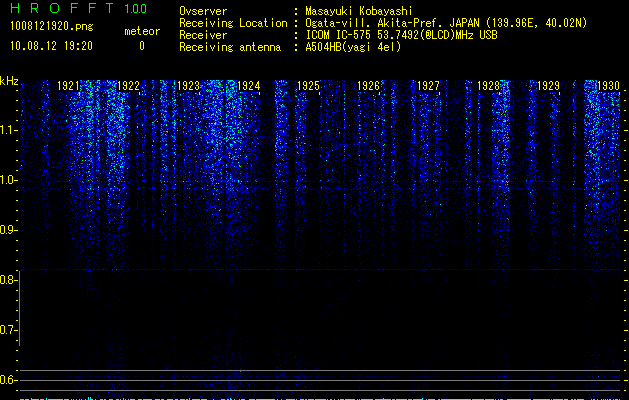
Task: Select the version number 1.0.0
Action: [136, 9]
